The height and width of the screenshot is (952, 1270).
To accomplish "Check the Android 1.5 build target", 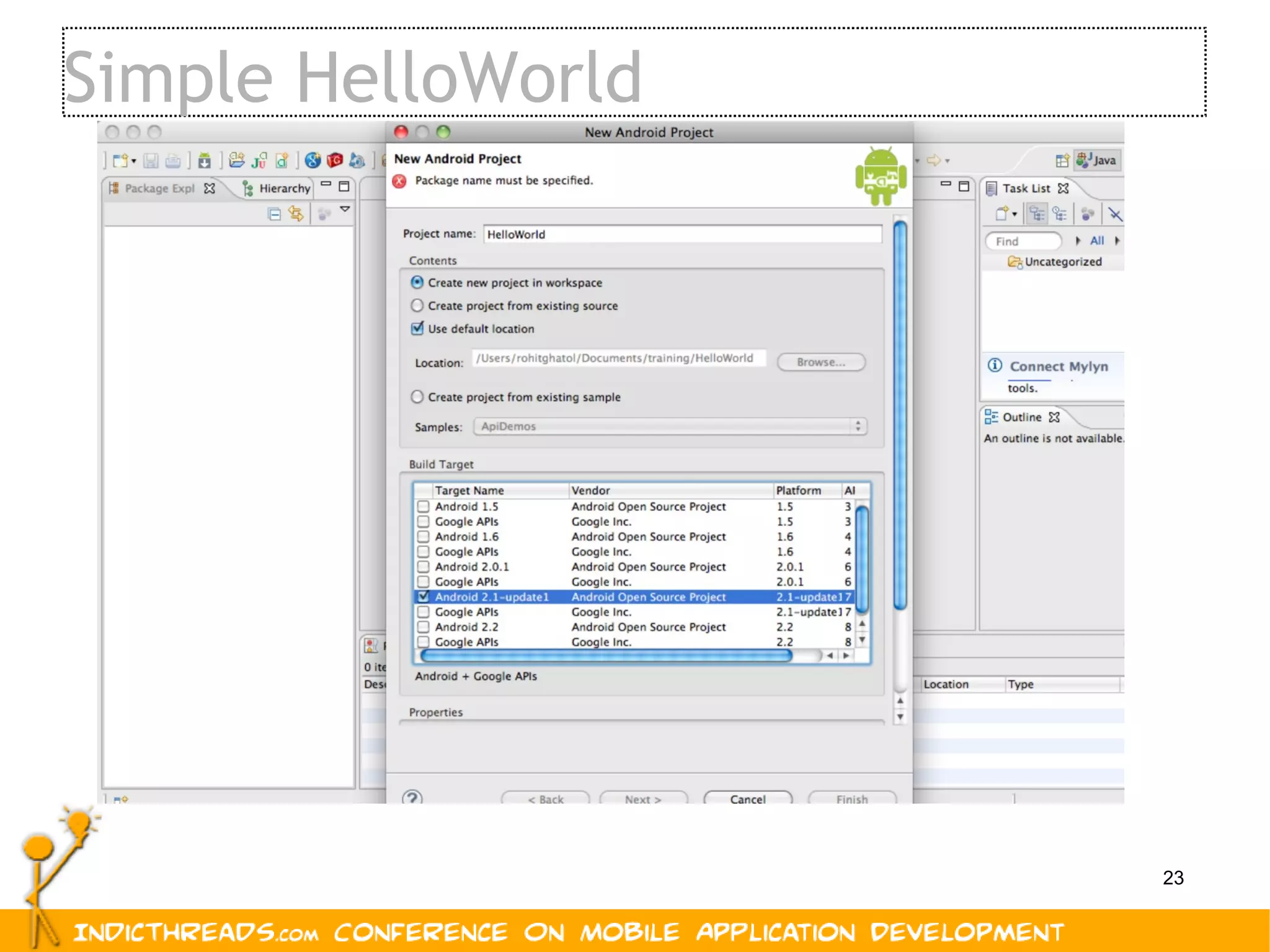I will [x=424, y=506].
